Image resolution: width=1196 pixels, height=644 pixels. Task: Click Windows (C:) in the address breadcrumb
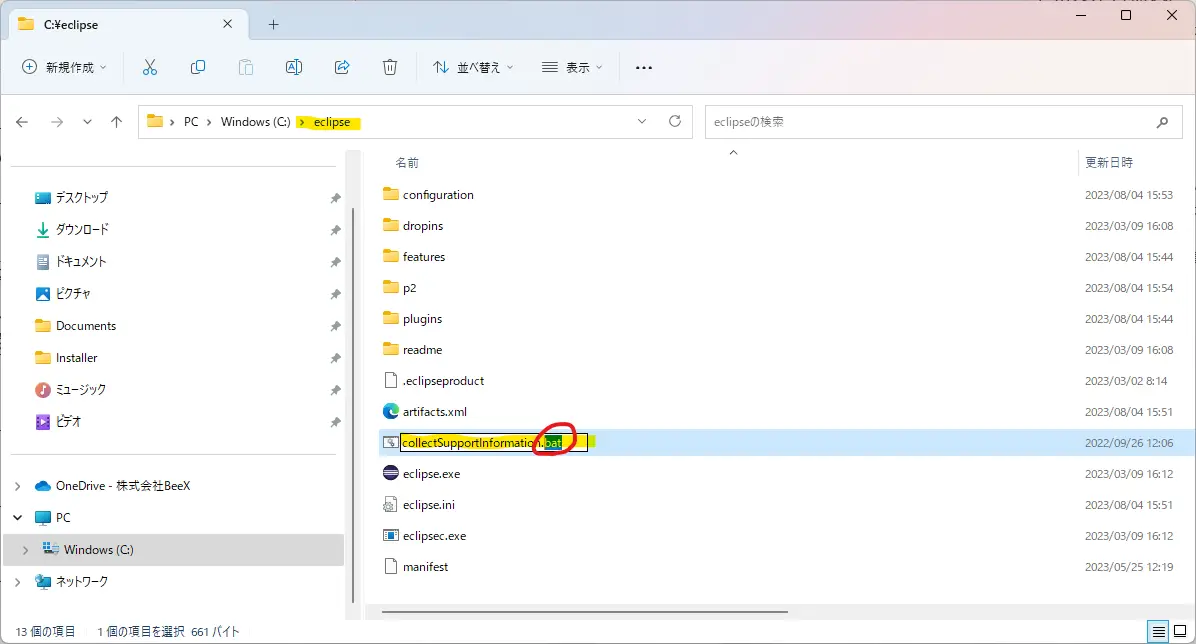[x=256, y=122]
